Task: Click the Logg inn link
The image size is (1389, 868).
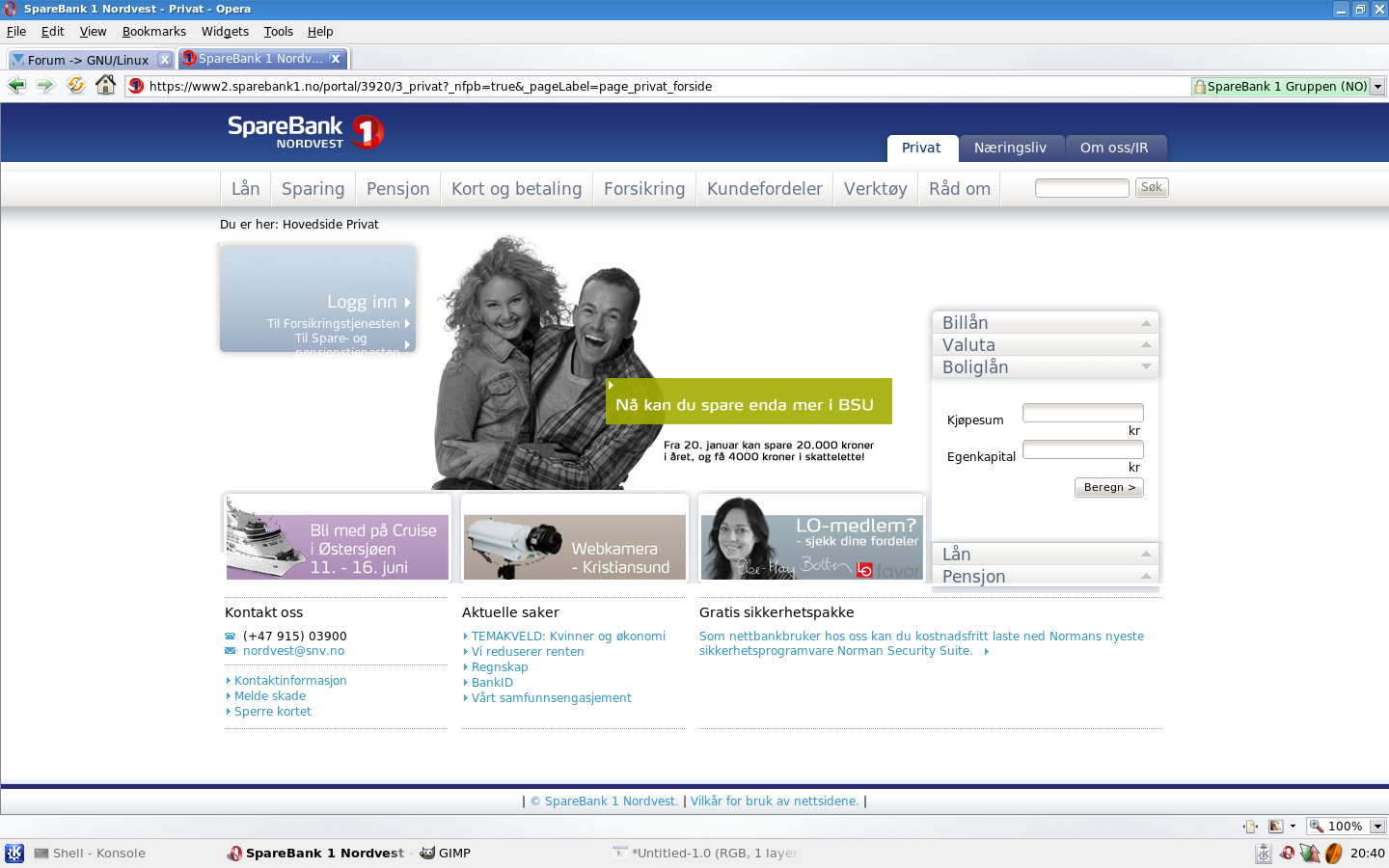Action: coord(368,302)
